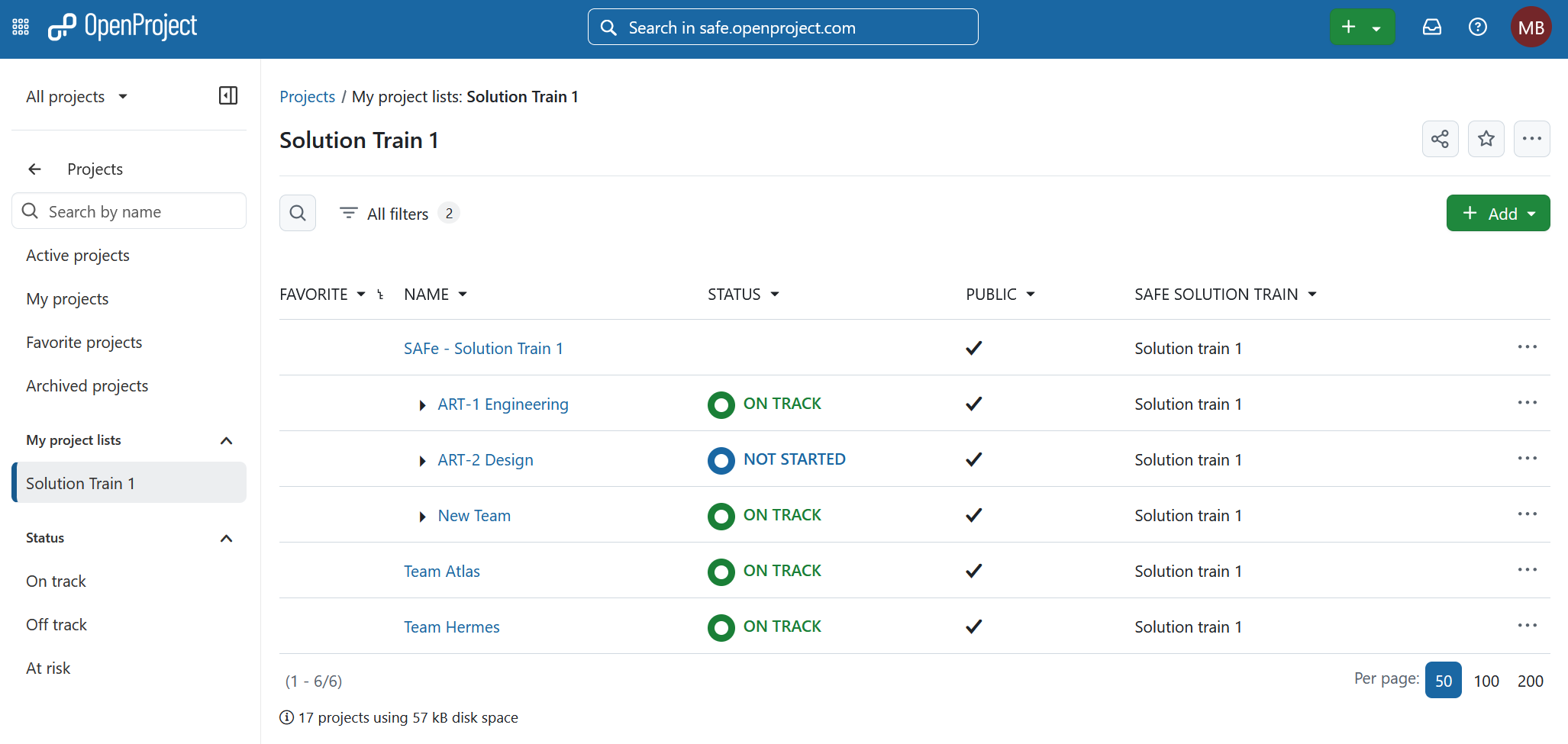This screenshot has height=744, width=1568.
Task: Open the modules grid menu icon
Action: click(21, 27)
